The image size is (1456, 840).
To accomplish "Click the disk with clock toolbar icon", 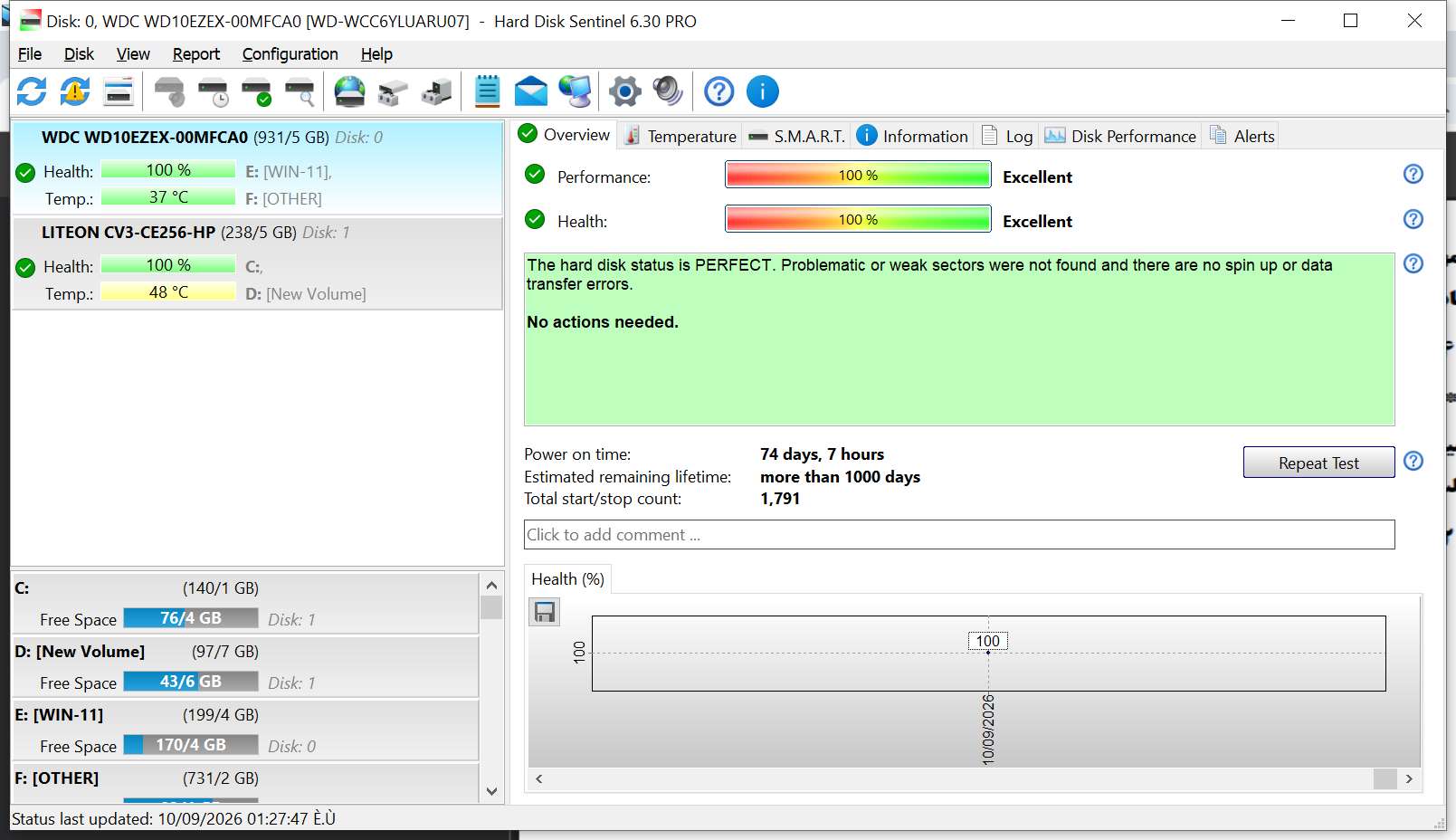I will (214, 91).
